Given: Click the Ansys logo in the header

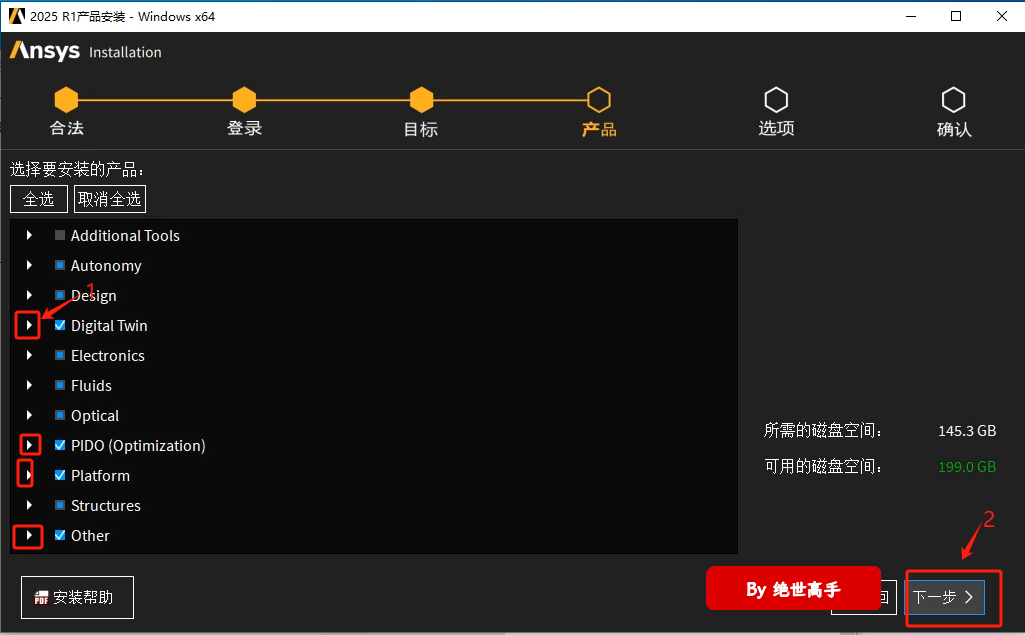Looking at the screenshot, I should [44, 51].
